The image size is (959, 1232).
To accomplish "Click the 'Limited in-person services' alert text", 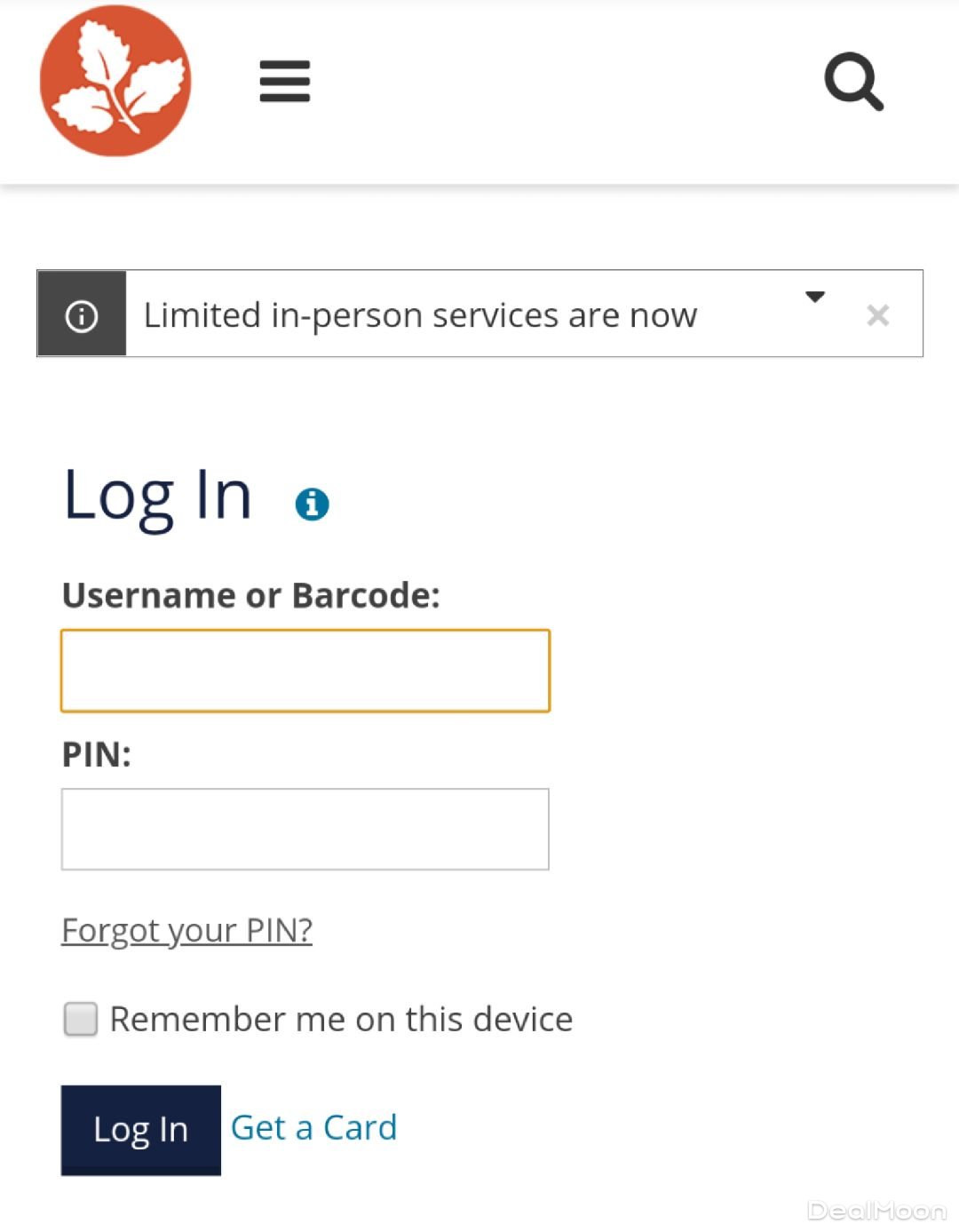I will pos(420,315).
